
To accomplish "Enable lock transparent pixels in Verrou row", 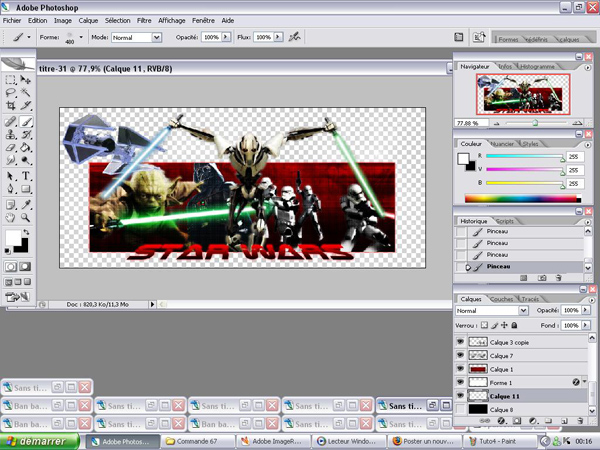I will [484, 325].
